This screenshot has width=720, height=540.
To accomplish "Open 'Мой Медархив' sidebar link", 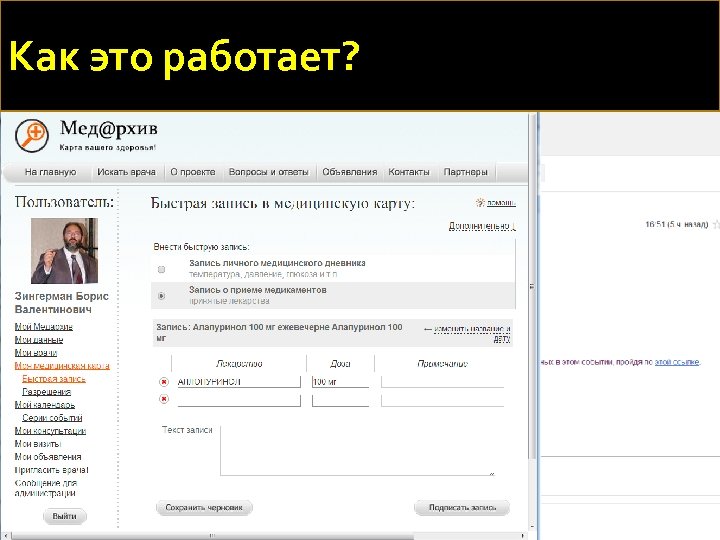I will (x=44, y=326).
